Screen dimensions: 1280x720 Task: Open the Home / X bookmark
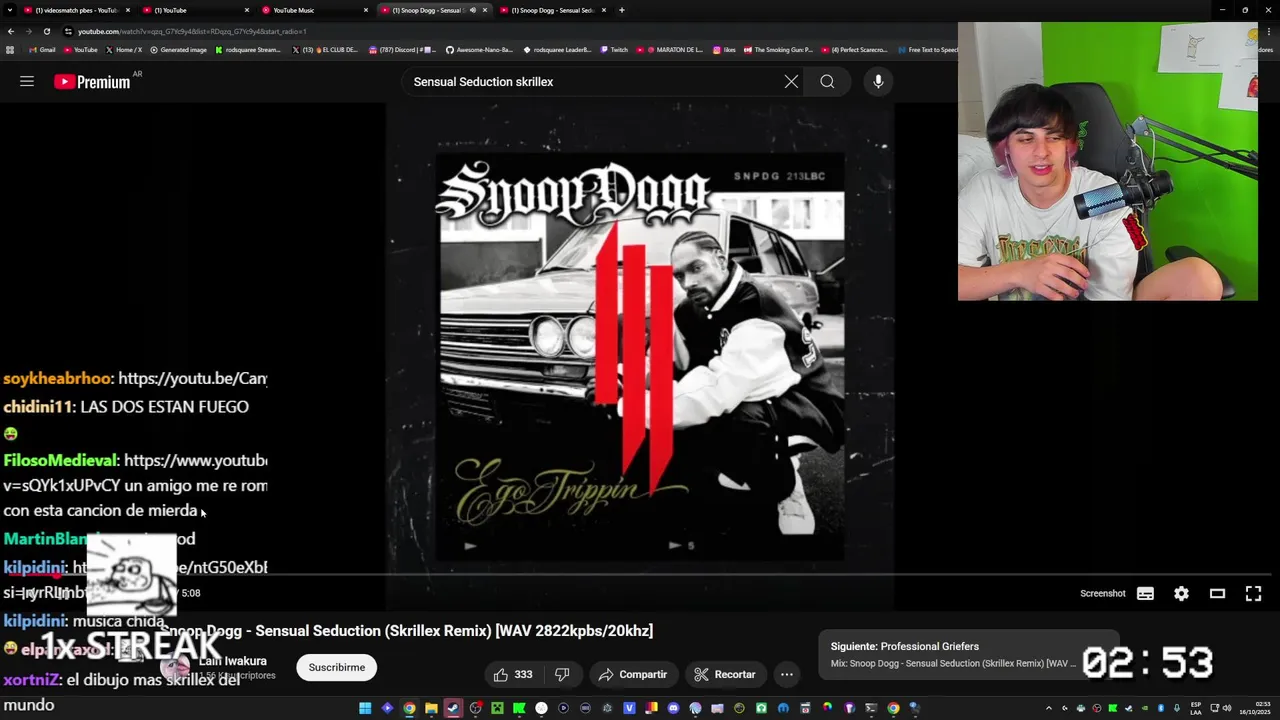(123, 50)
